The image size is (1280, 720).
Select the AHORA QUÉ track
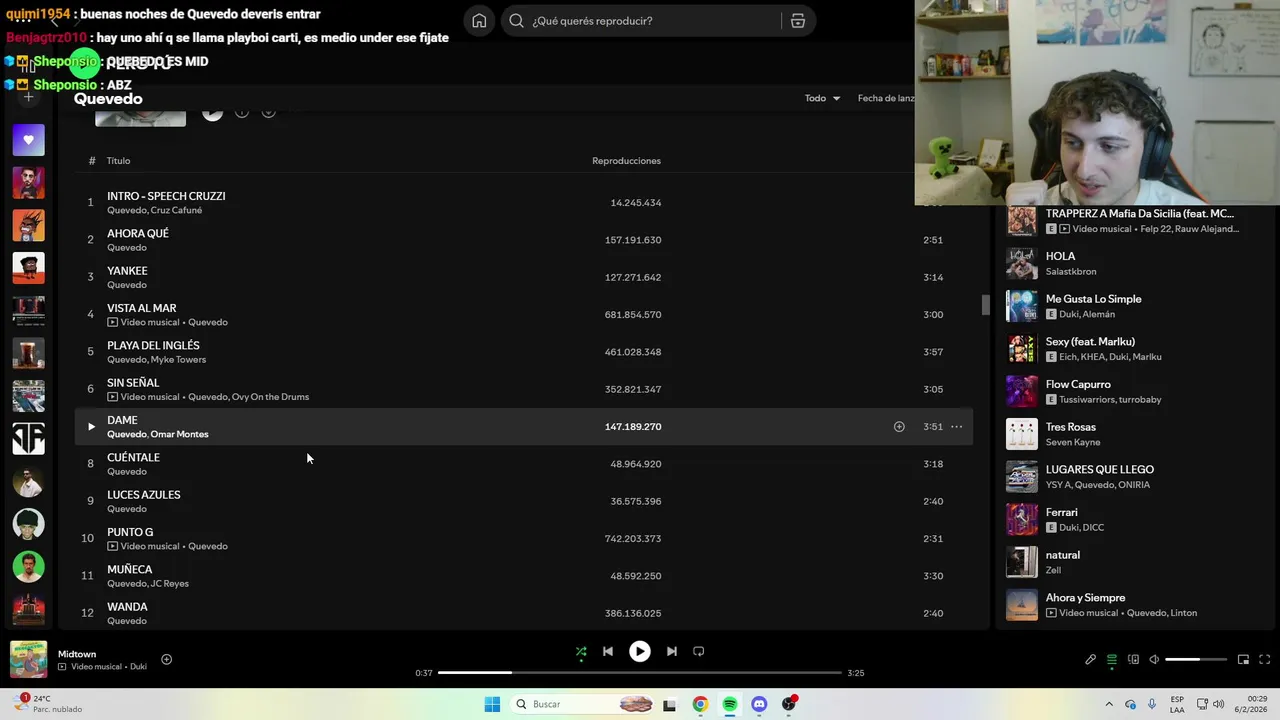tap(525, 240)
